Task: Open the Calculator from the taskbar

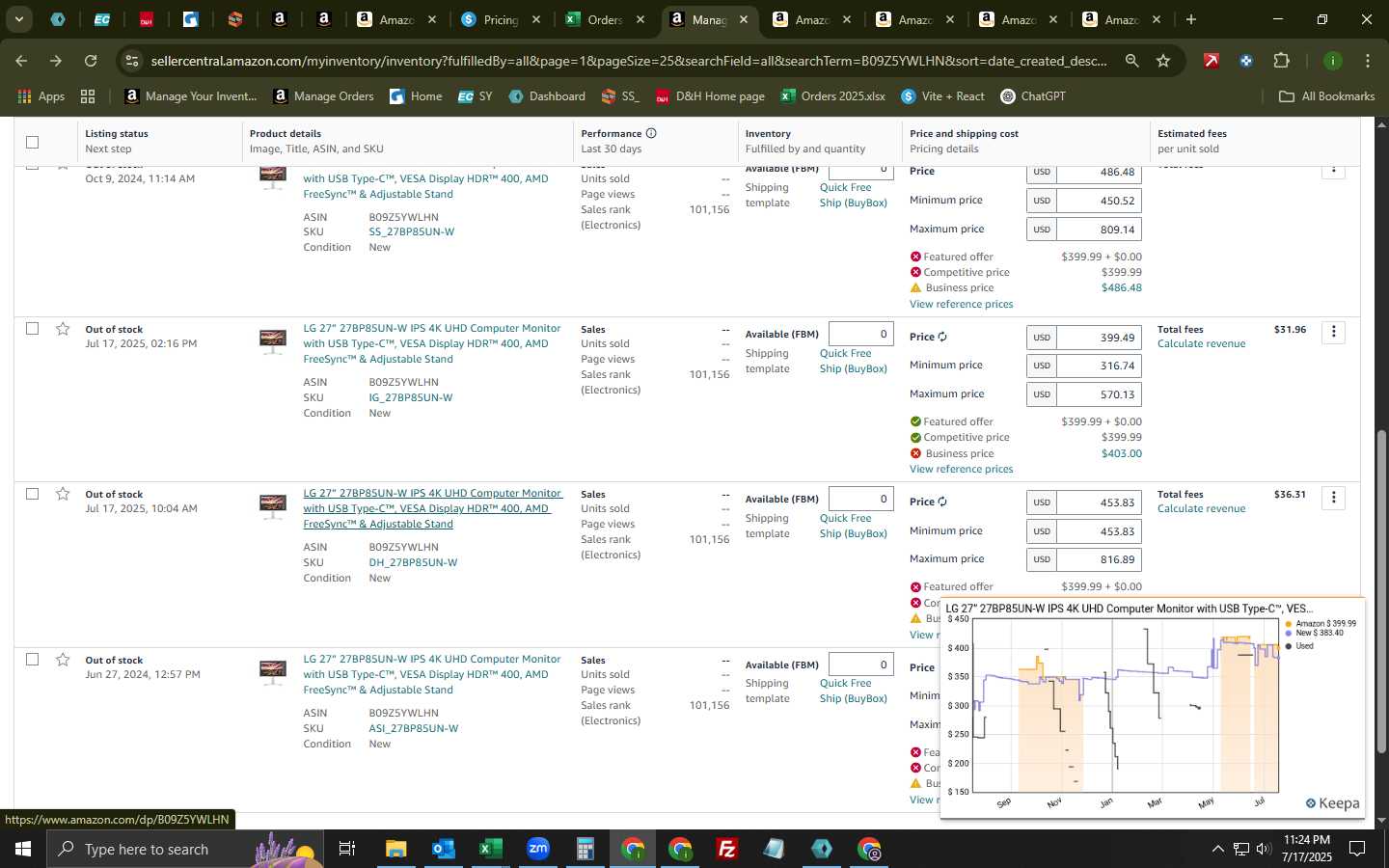Action: coord(585,849)
